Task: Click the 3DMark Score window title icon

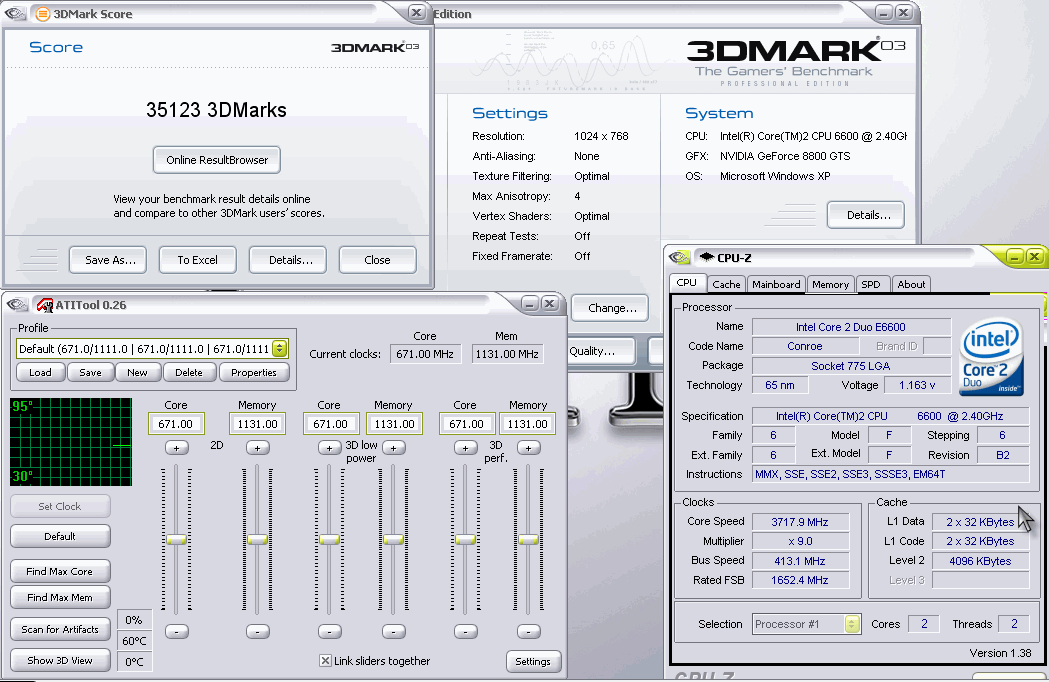Action: pos(42,13)
